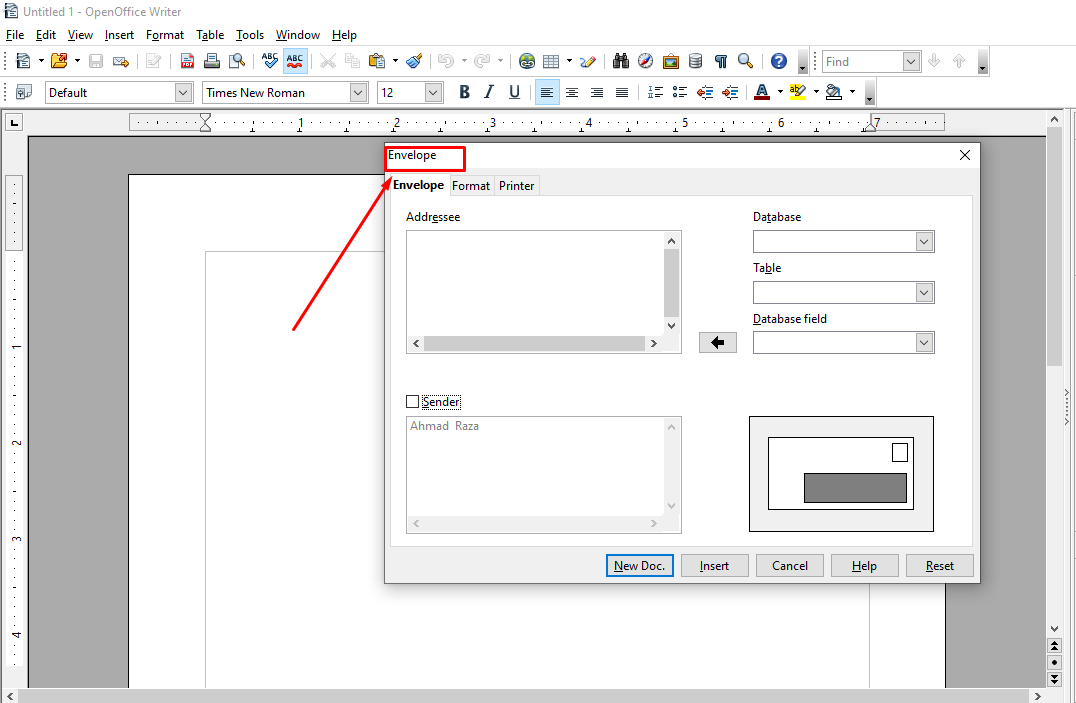Image resolution: width=1076 pixels, height=703 pixels.
Task: Click the Format Paintbrush icon
Action: [x=414, y=61]
